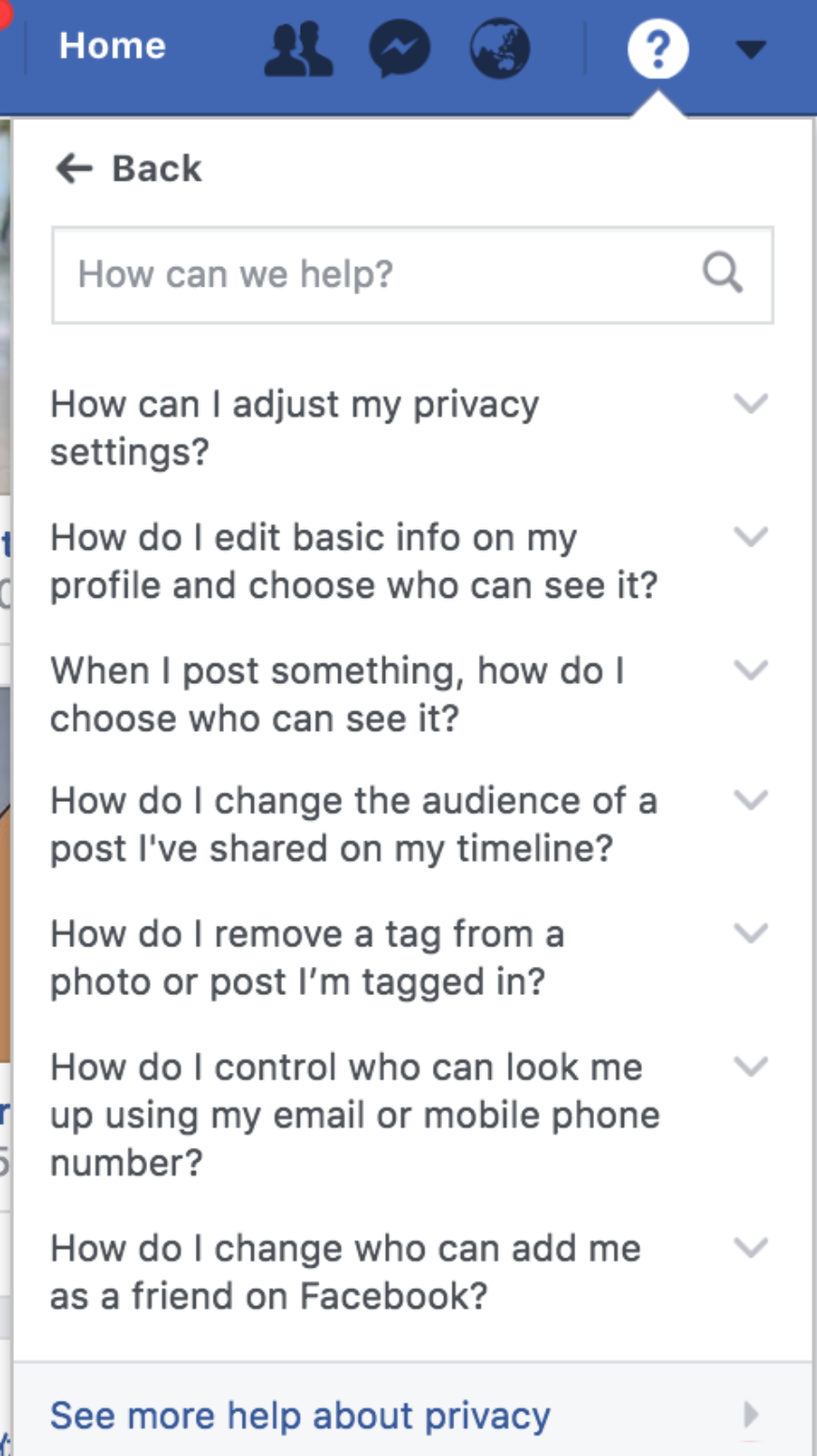Go to the Home tab
Screen dimensions: 817x1456
click(112, 46)
